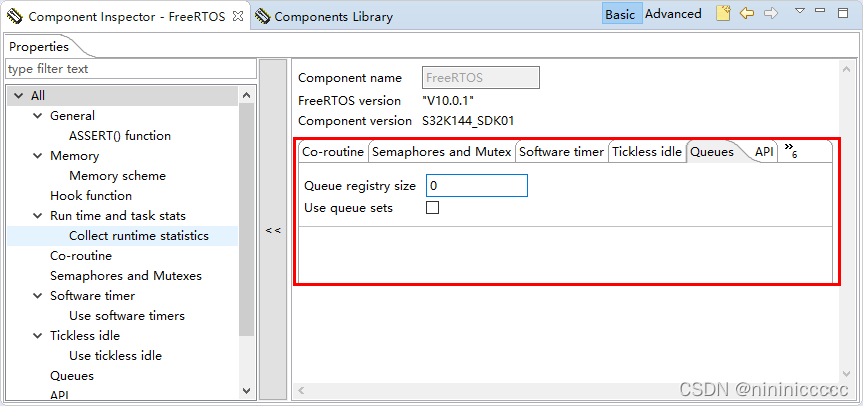
Task: Minimize the Component Inspector view
Action: click(x=820, y=10)
